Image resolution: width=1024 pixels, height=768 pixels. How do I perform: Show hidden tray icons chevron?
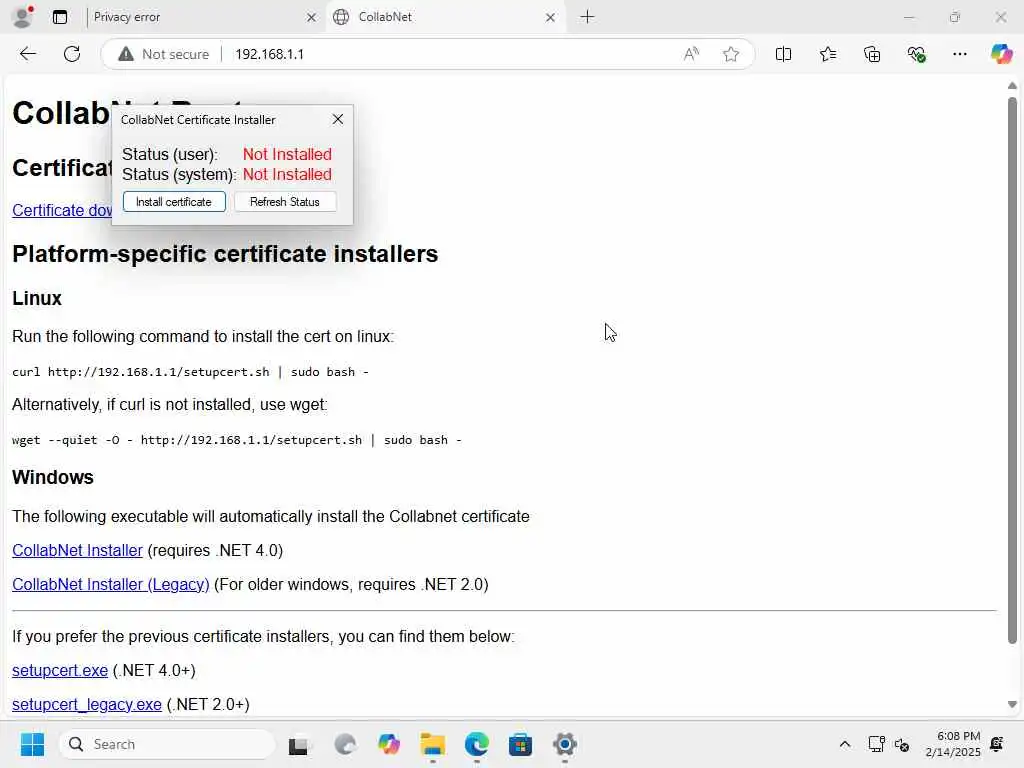(x=844, y=744)
